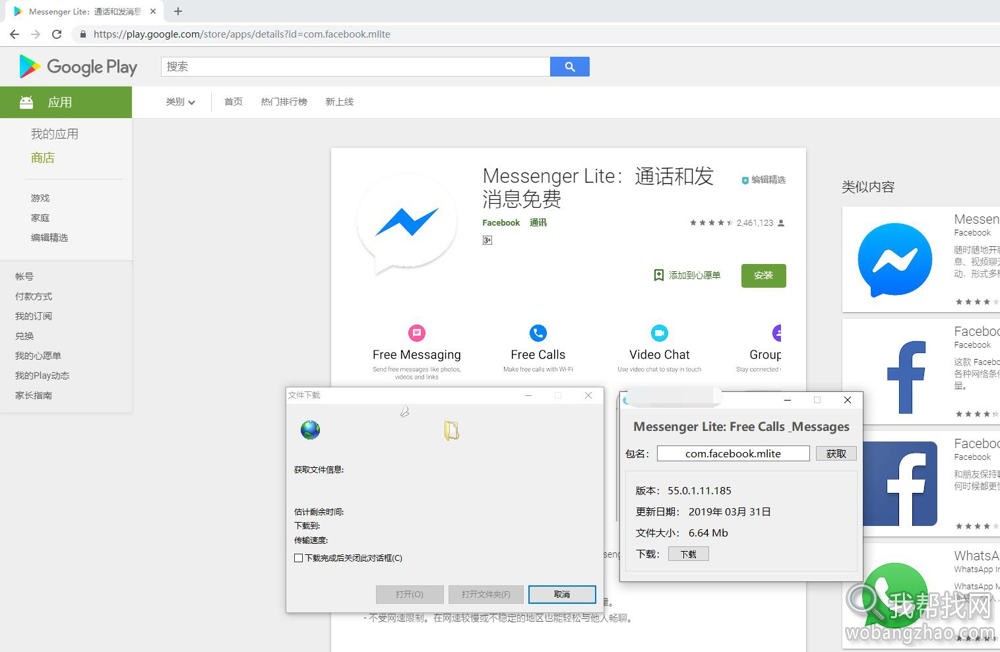The image size is (1000, 652).
Task: Click the purple Group feature icon
Action: coord(777,333)
